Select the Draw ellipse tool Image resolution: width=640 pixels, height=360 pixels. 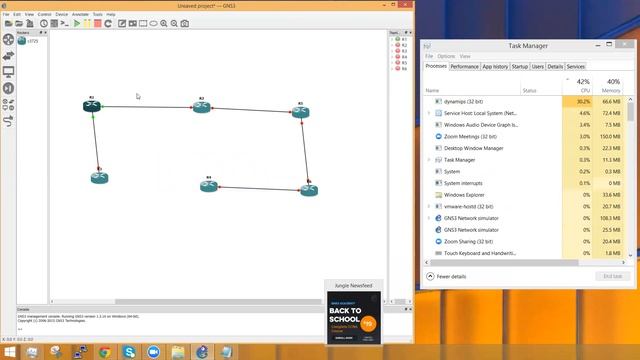(153, 24)
